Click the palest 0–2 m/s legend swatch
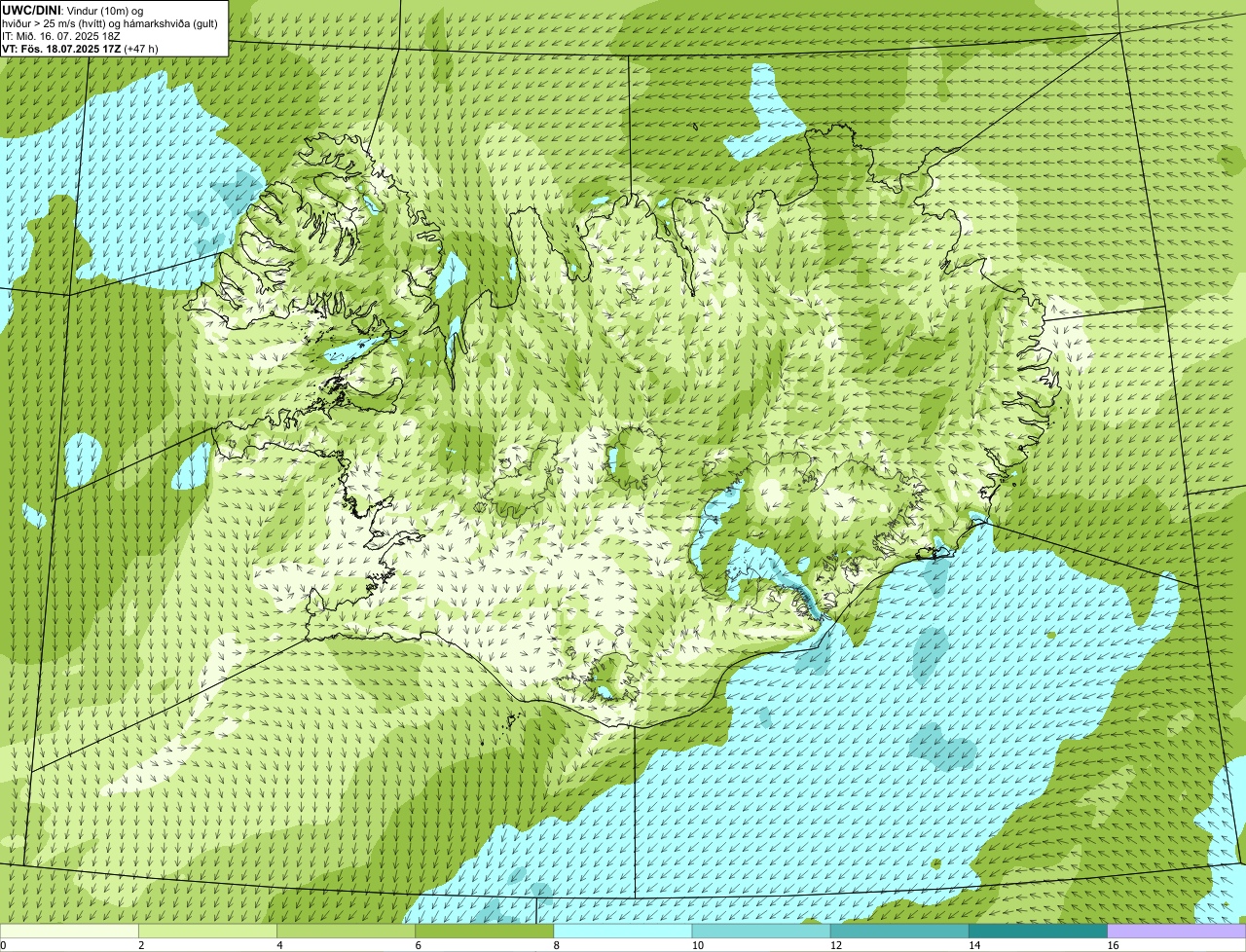The width and height of the screenshot is (1246, 952). (69, 931)
